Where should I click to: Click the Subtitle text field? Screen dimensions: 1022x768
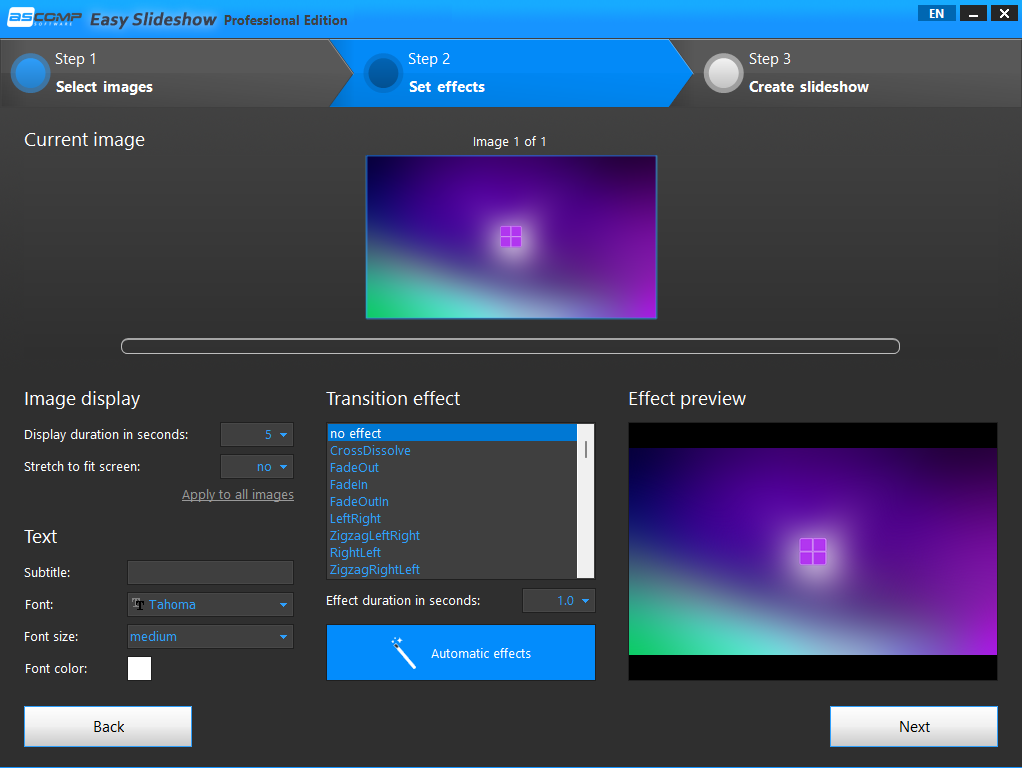tap(210, 572)
